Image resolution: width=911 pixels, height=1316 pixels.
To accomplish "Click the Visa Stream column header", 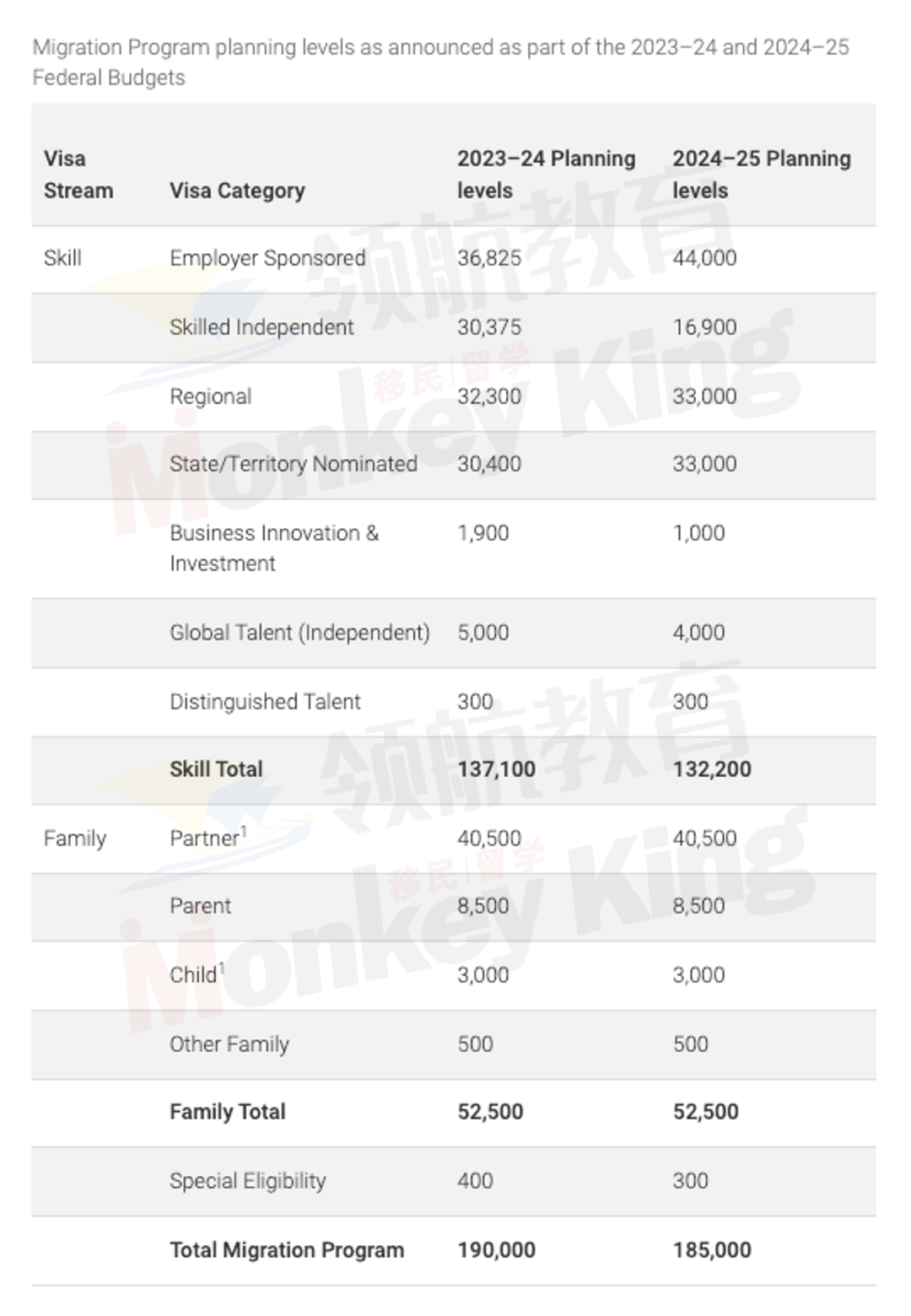I will tap(78, 175).
